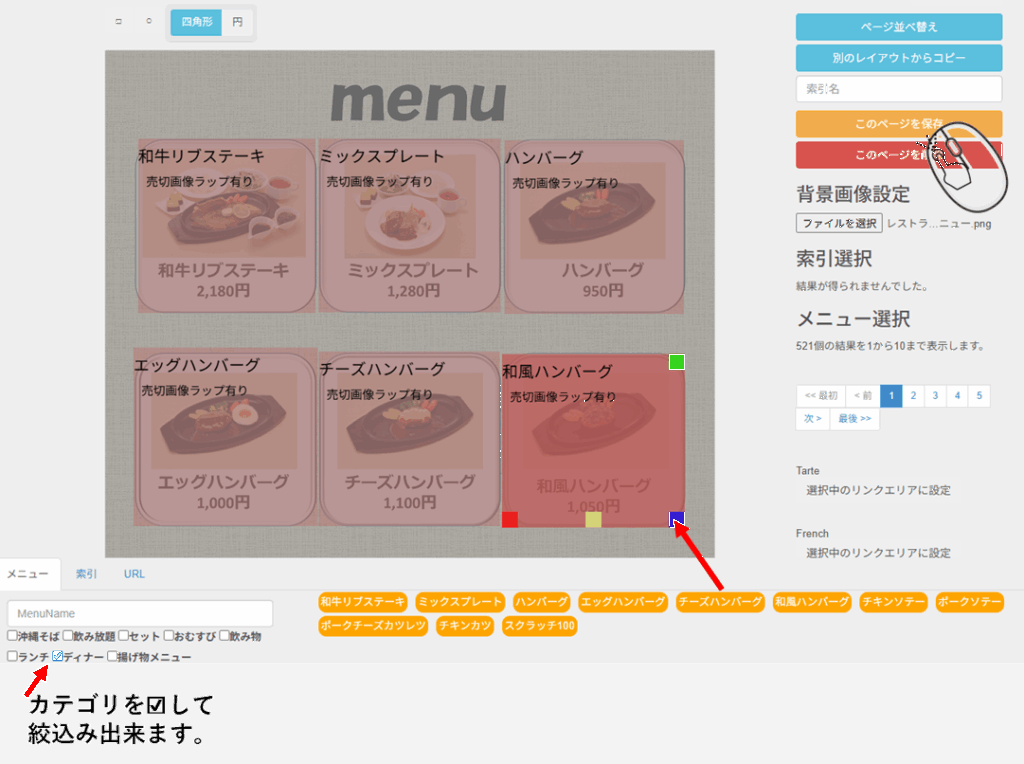Click the green corner handle on 和風ハンバーグ
Viewport: 1024px width, 764px height.
point(677,362)
